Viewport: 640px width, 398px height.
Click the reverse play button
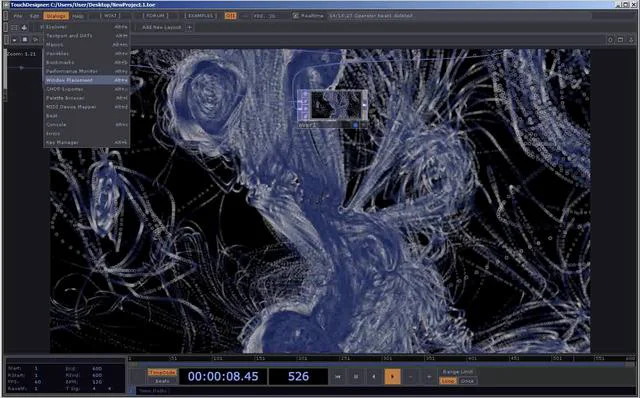[374, 376]
